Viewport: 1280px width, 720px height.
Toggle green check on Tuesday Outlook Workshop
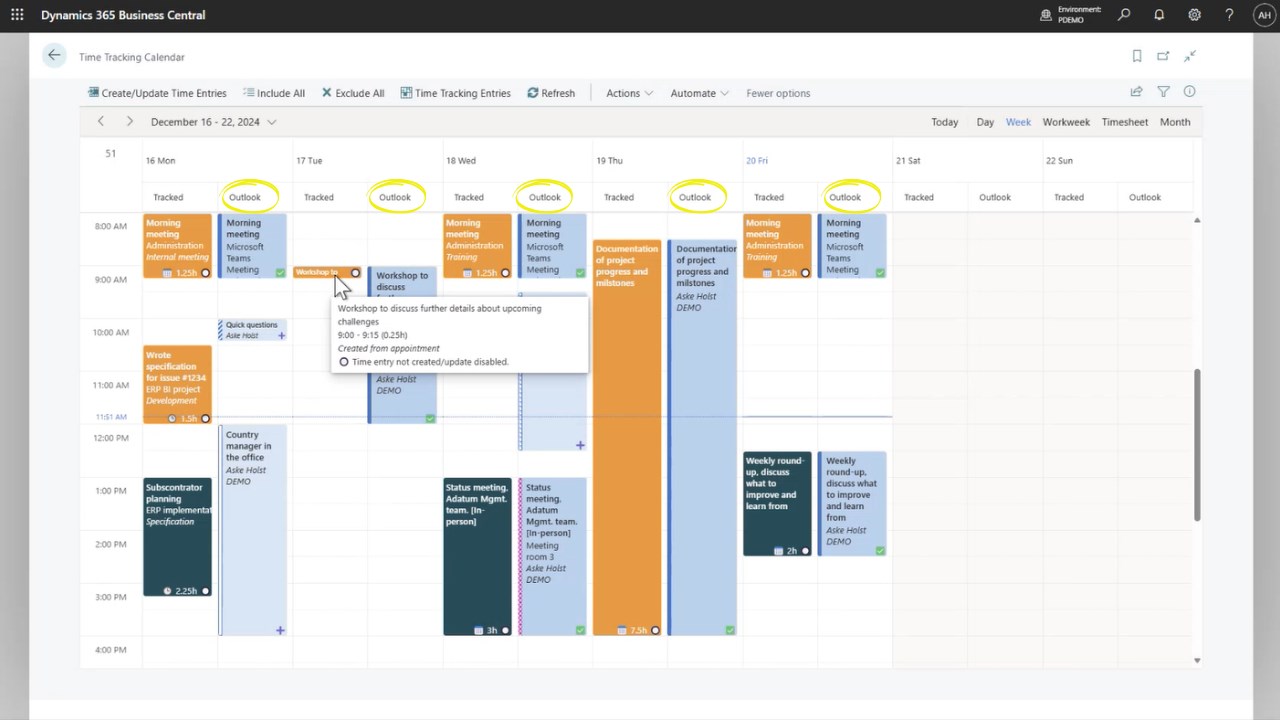(430, 418)
